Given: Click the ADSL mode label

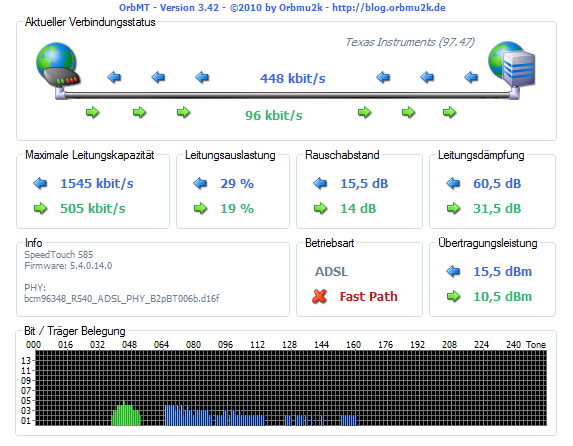Looking at the screenshot, I should [331, 272].
